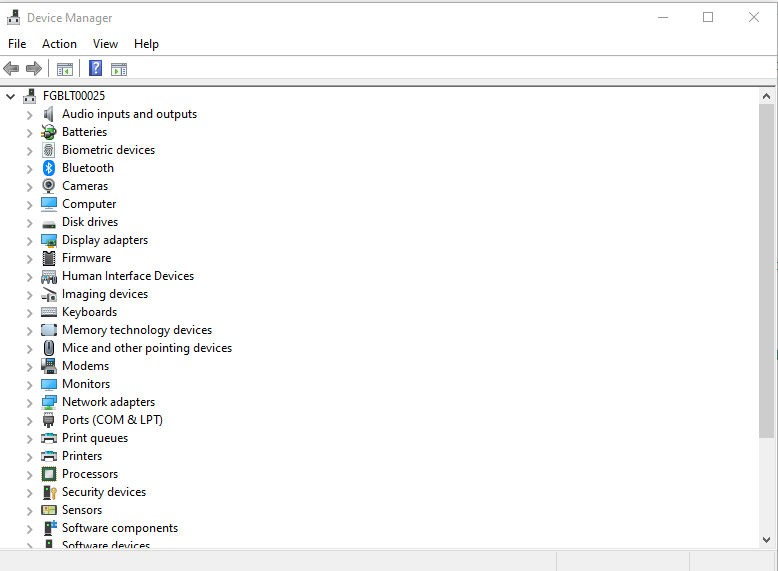Expand the Keyboards category
Screen dimensions: 778x571
click(29, 313)
